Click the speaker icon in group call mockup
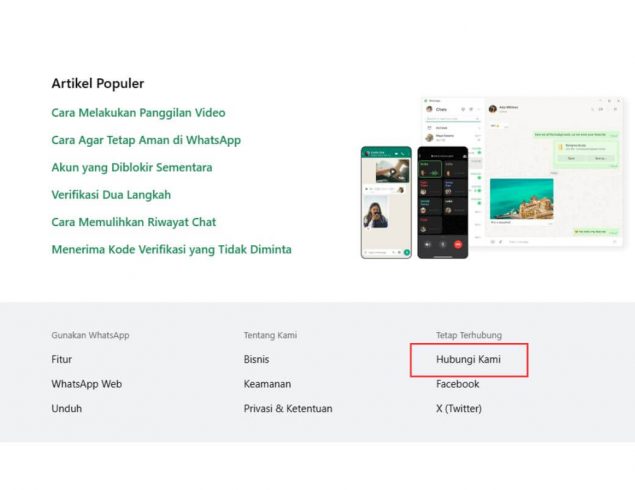 pos(428,245)
